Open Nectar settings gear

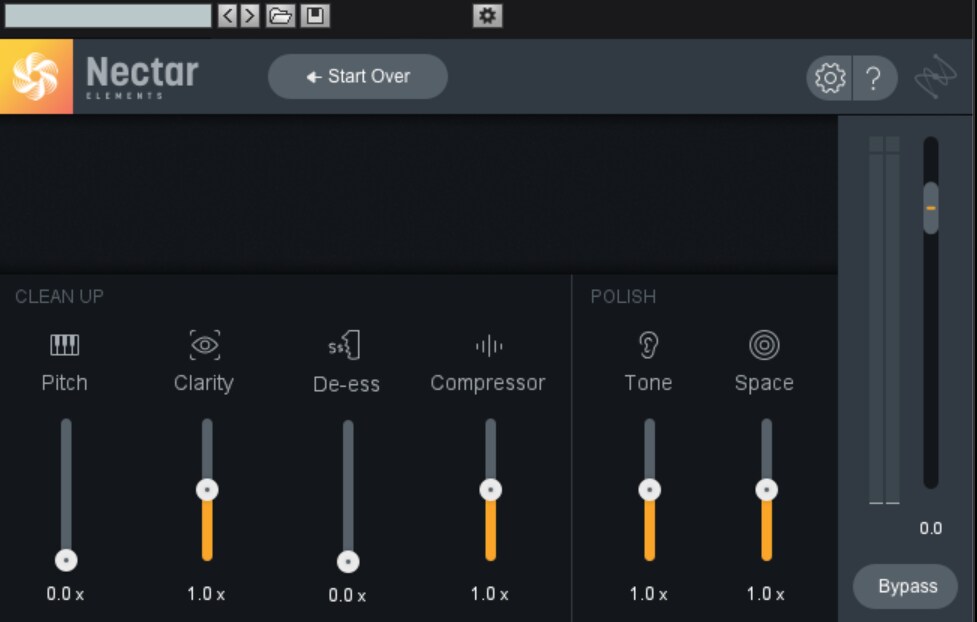(830, 78)
